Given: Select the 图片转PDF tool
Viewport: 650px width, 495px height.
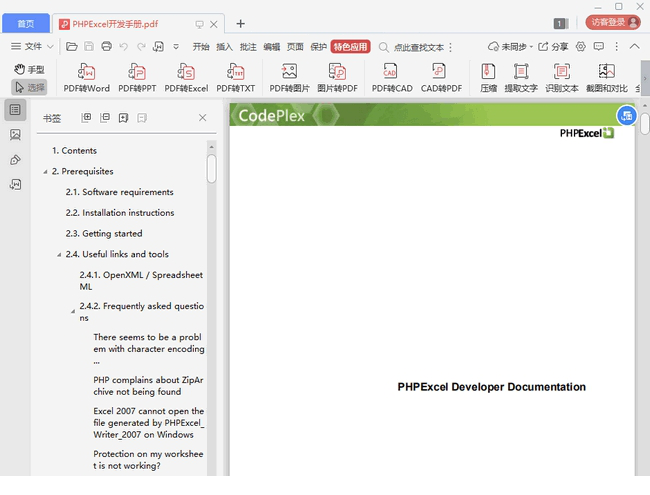Looking at the screenshot, I should [x=337, y=78].
